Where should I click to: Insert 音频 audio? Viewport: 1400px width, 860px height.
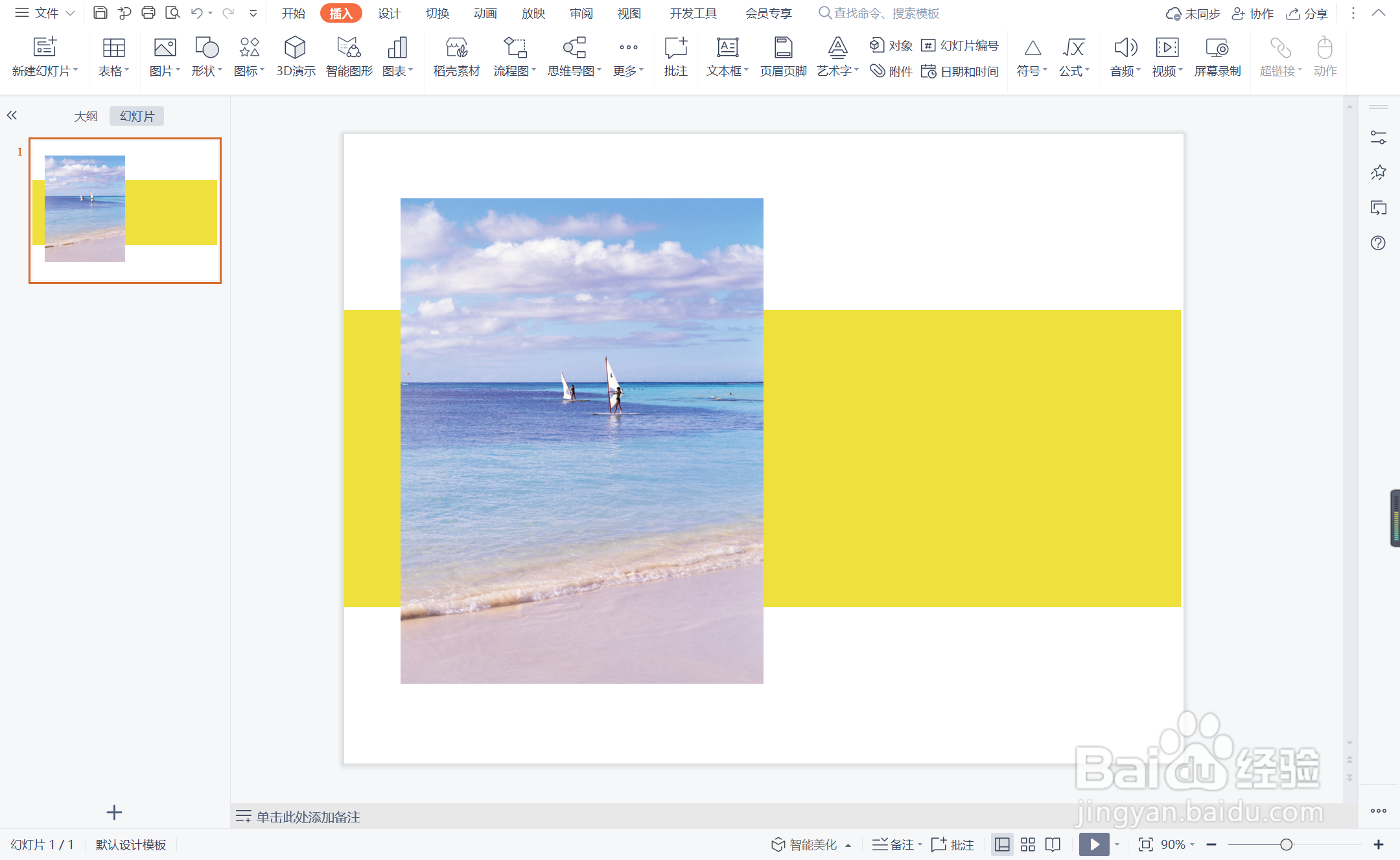(1125, 57)
